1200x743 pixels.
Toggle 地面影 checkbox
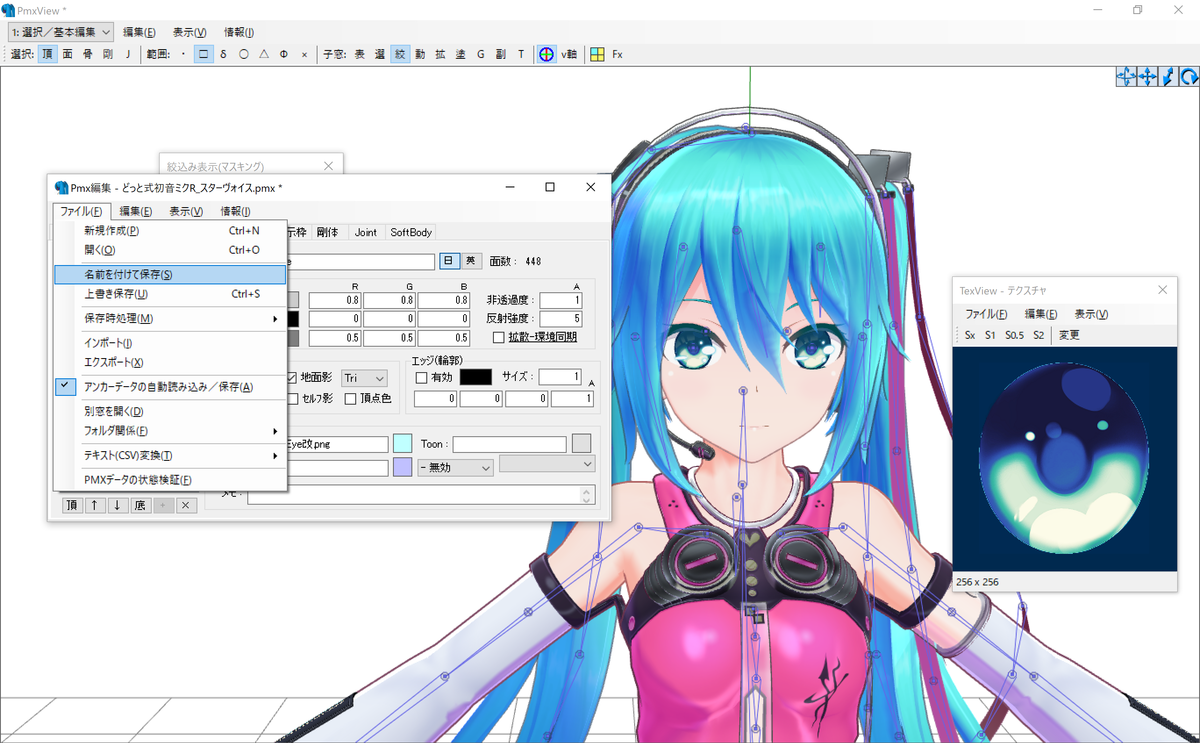coord(310,378)
